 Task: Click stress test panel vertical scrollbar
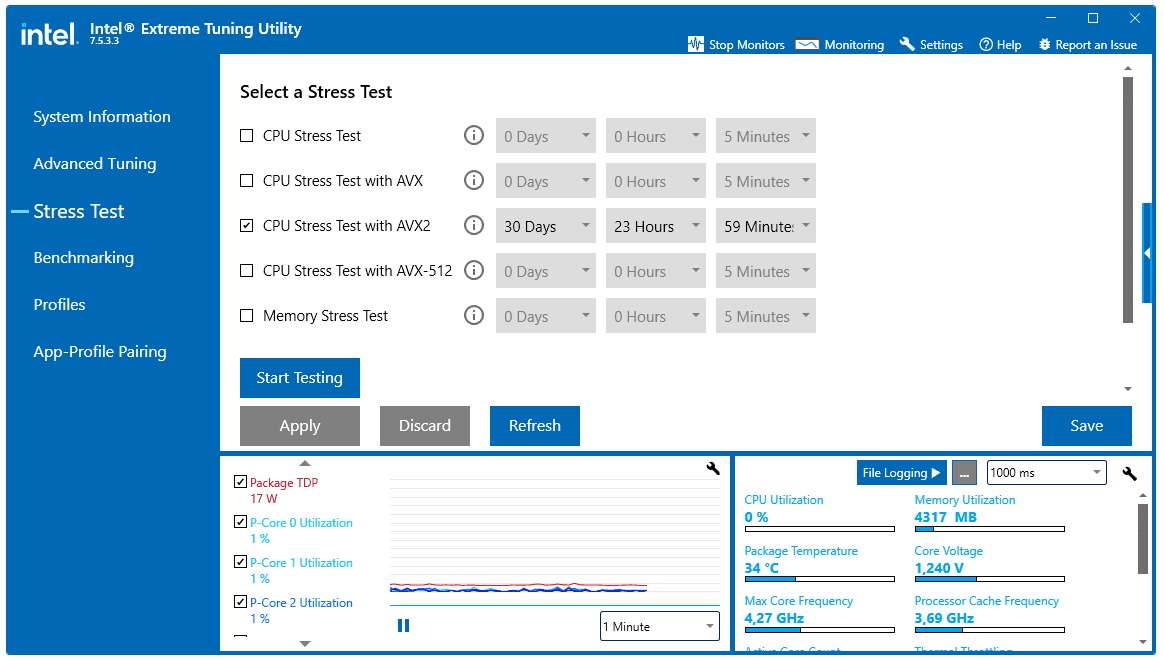click(1128, 200)
